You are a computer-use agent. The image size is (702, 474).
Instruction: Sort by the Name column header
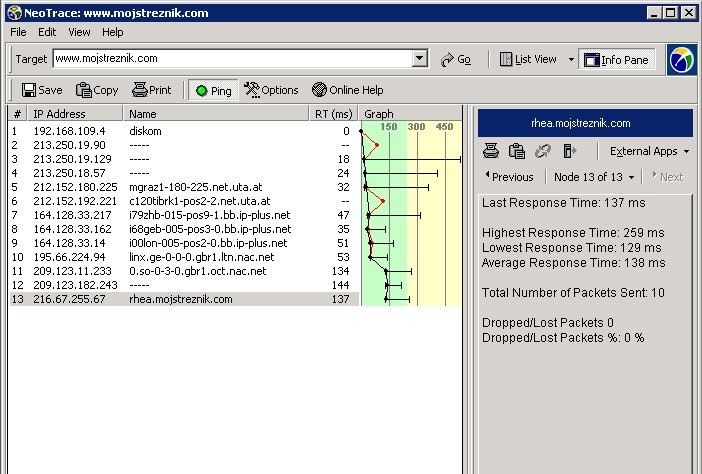[x=216, y=114]
